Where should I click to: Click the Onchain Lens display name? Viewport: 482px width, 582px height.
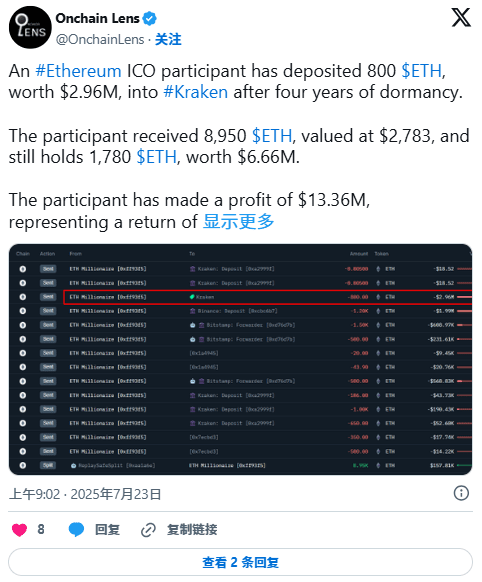click(98, 18)
